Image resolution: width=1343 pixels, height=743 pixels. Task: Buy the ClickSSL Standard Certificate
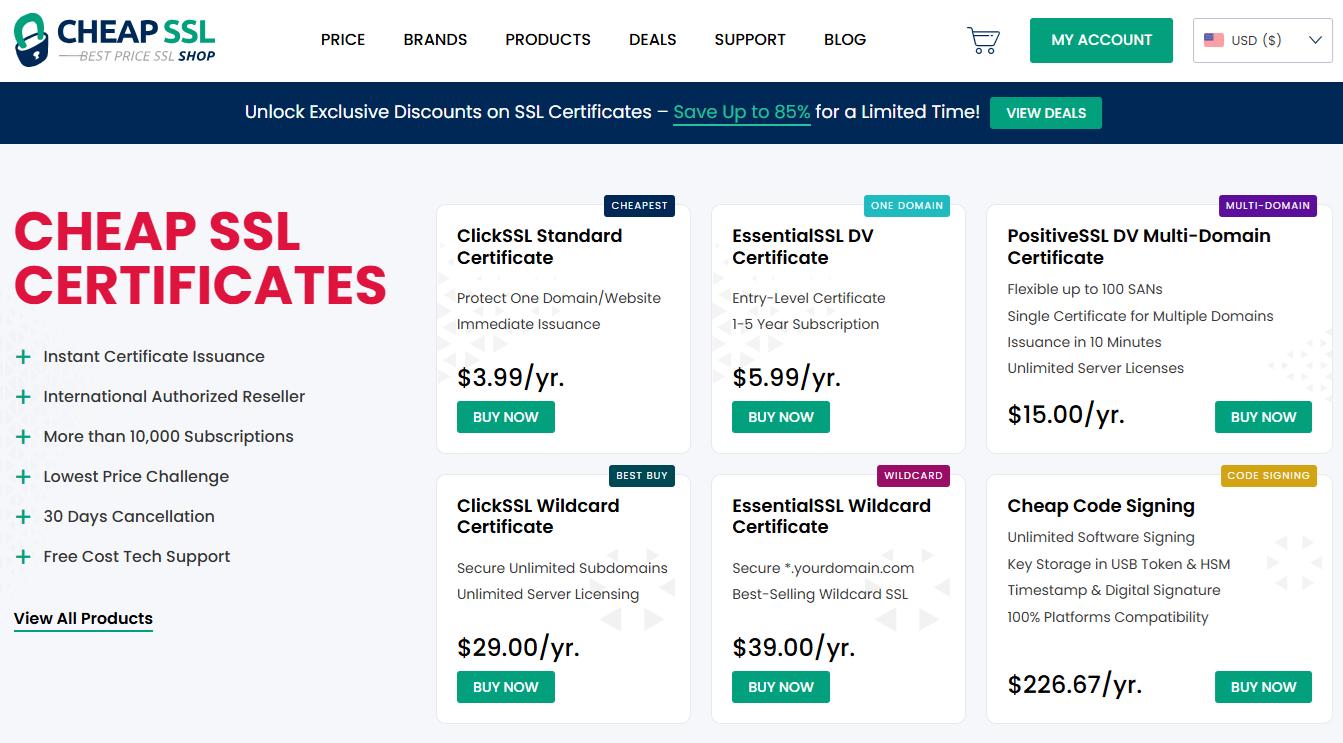tap(506, 417)
